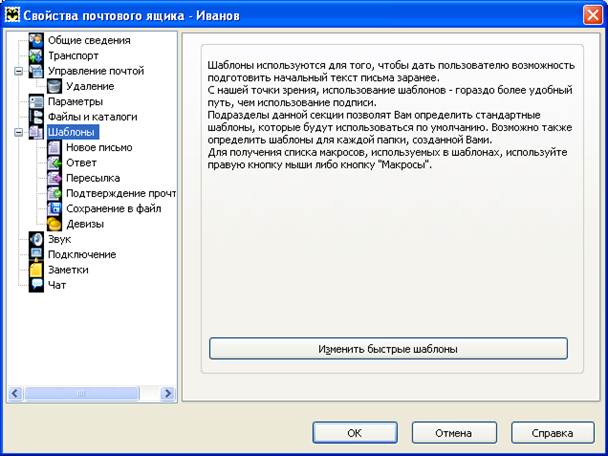Click the Файлы и каталоги icon
Viewport: 608px width, 456px height.
tap(36, 117)
